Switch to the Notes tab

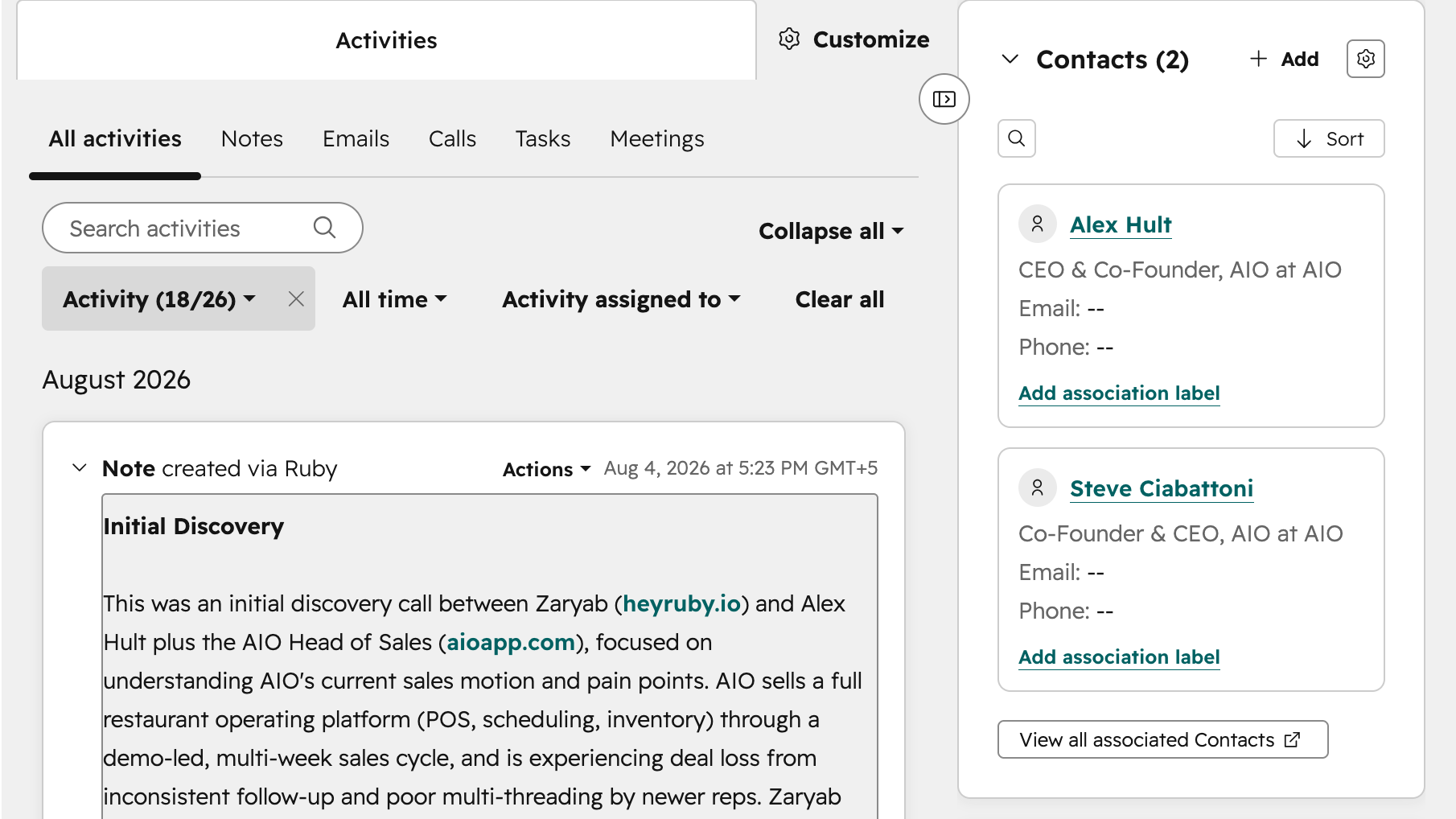252,138
